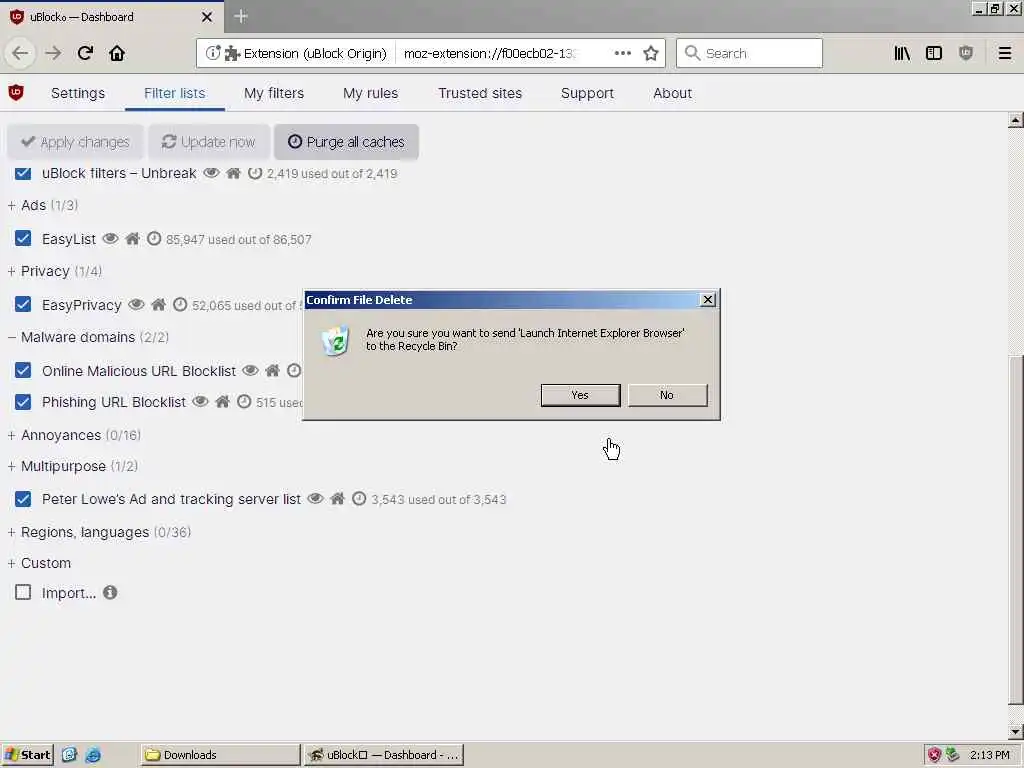Open the uBlock Origin toolbar icon
Image resolution: width=1024 pixels, height=768 pixels.
point(966,53)
